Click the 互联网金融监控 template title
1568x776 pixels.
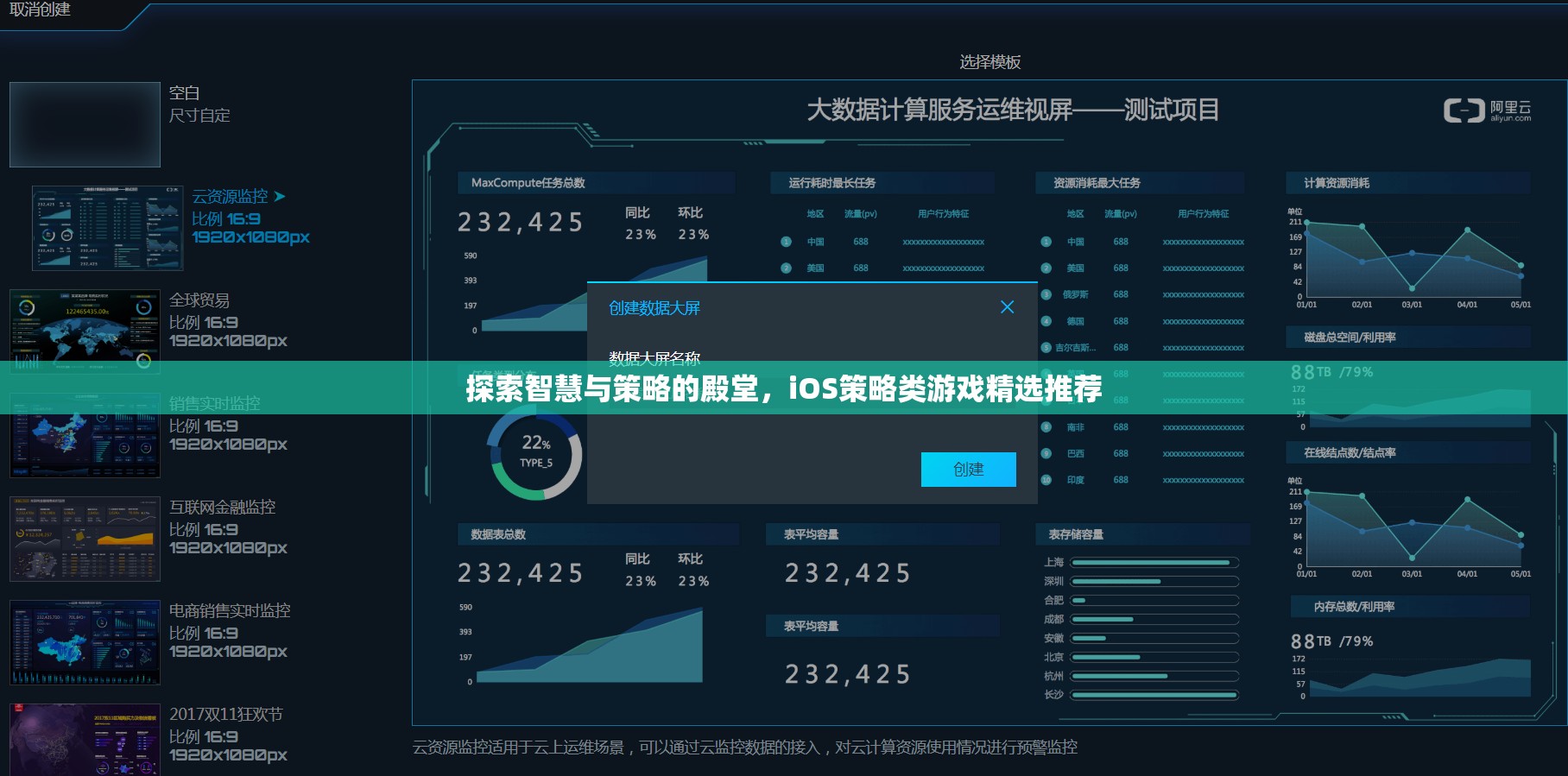pyautogui.click(x=223, y=508)
